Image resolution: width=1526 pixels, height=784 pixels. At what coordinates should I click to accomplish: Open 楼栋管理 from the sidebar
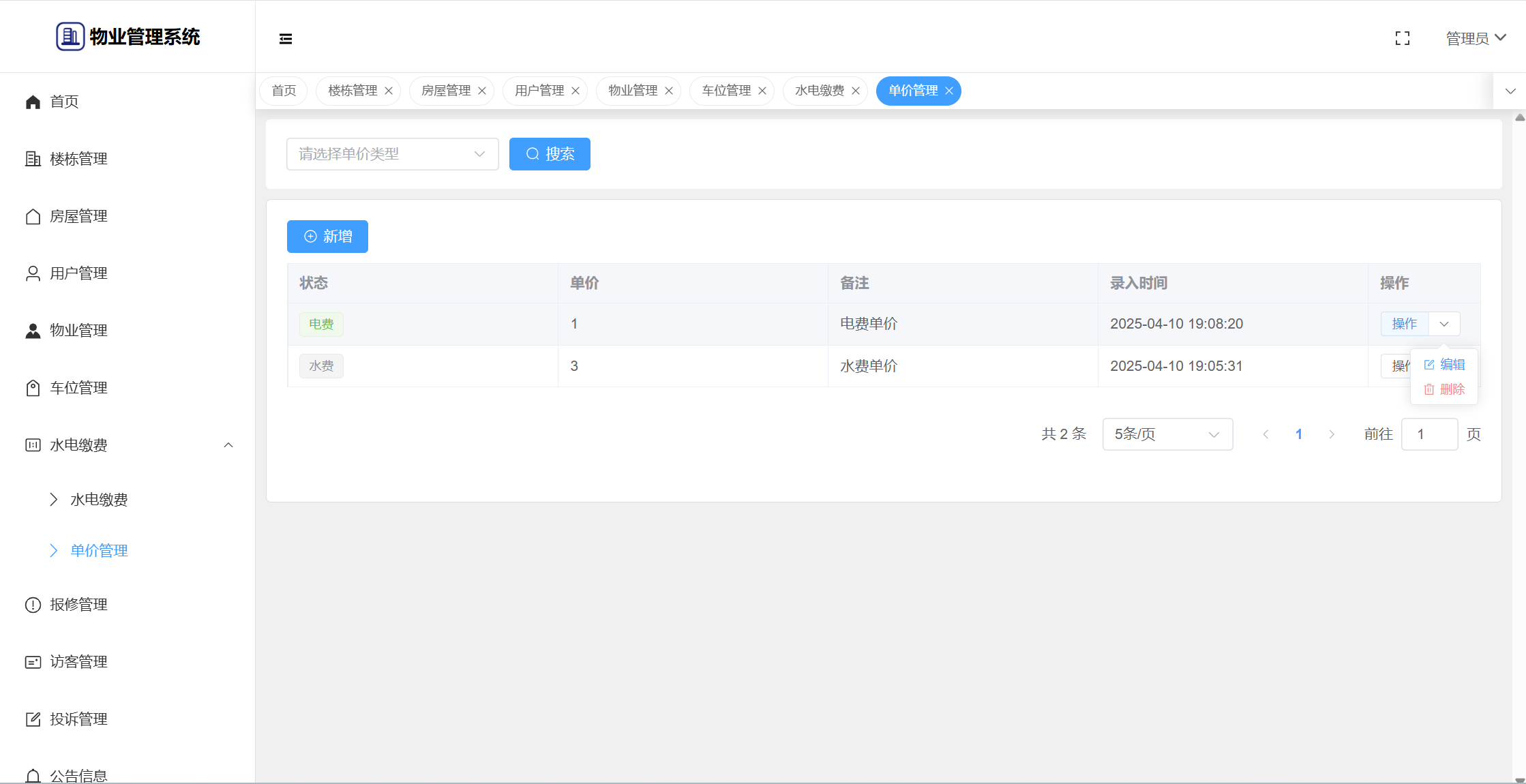78,159
